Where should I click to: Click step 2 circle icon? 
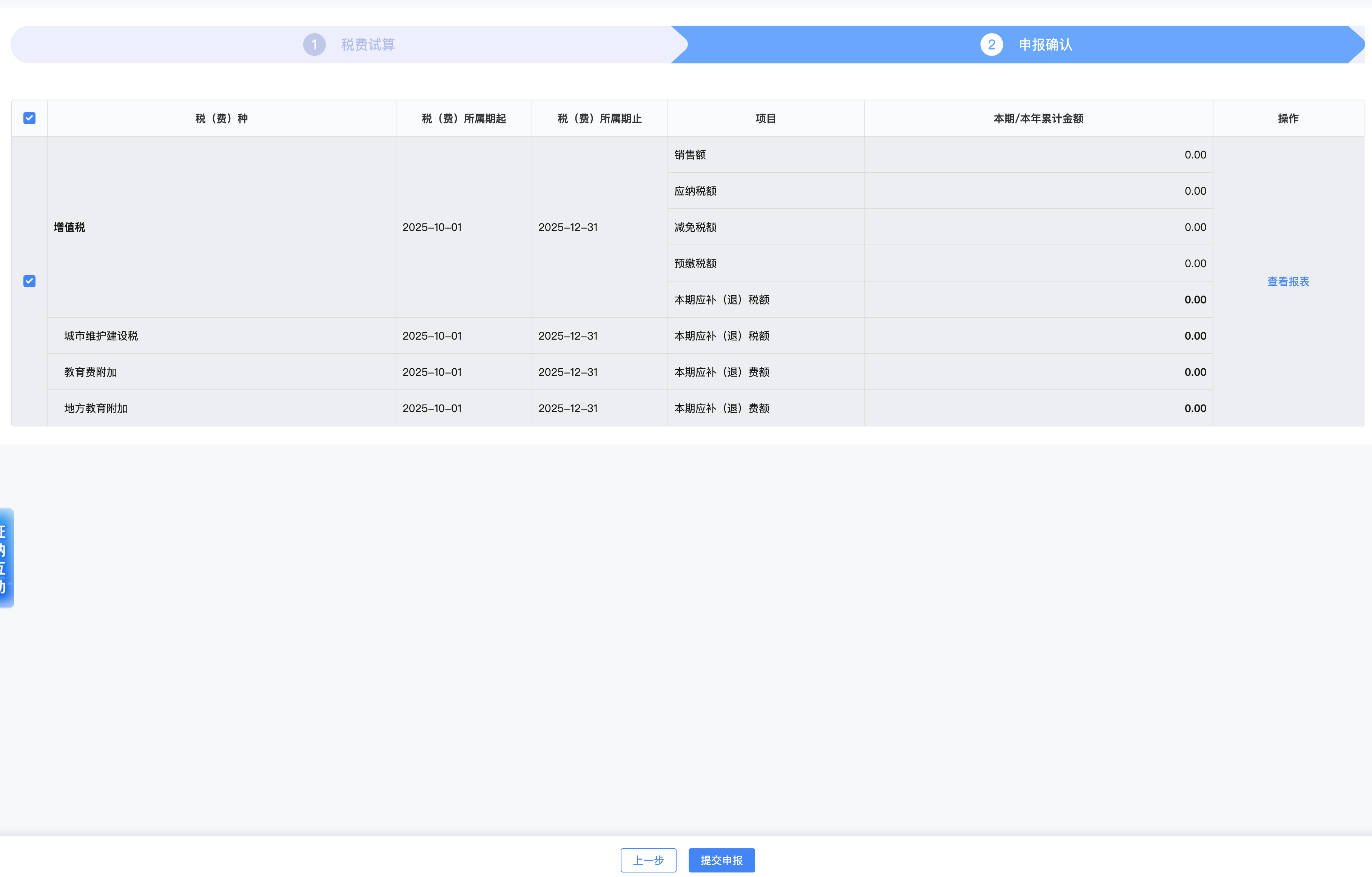point(991,45)
